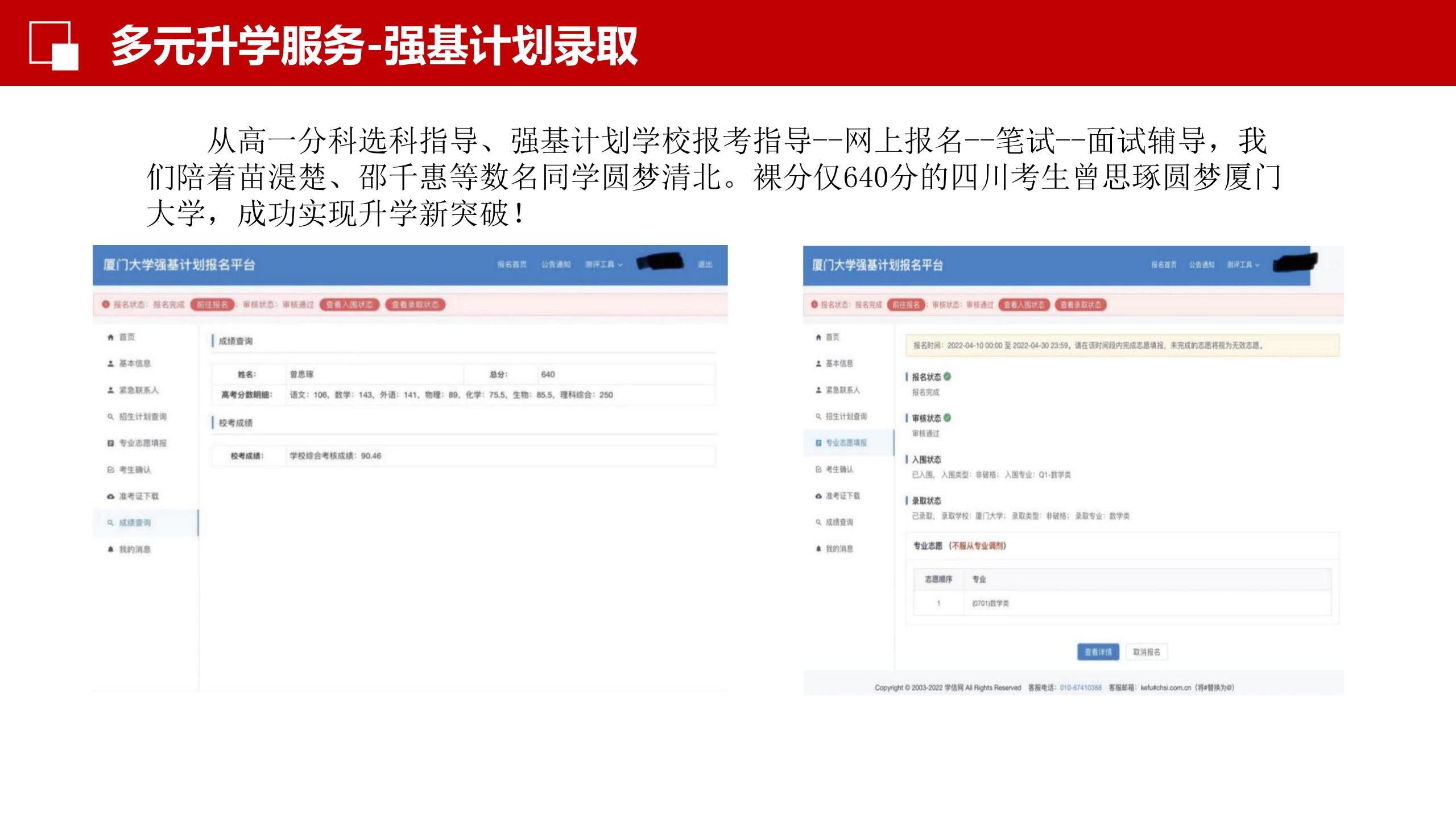Click 厦门大学强基计划报名平台 title in left screenshot

tap(179, 265)
